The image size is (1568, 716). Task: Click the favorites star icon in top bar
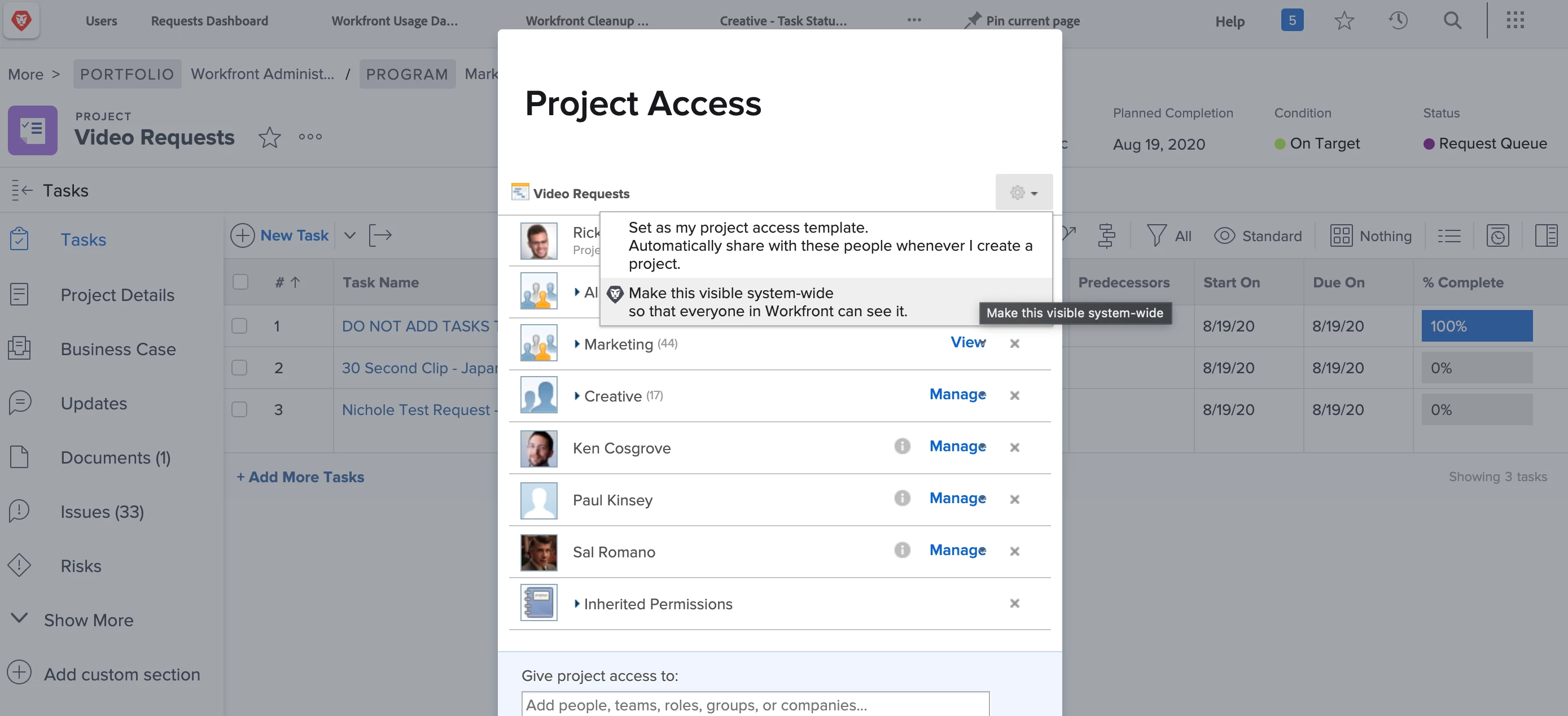click(x=1343, y=21)
